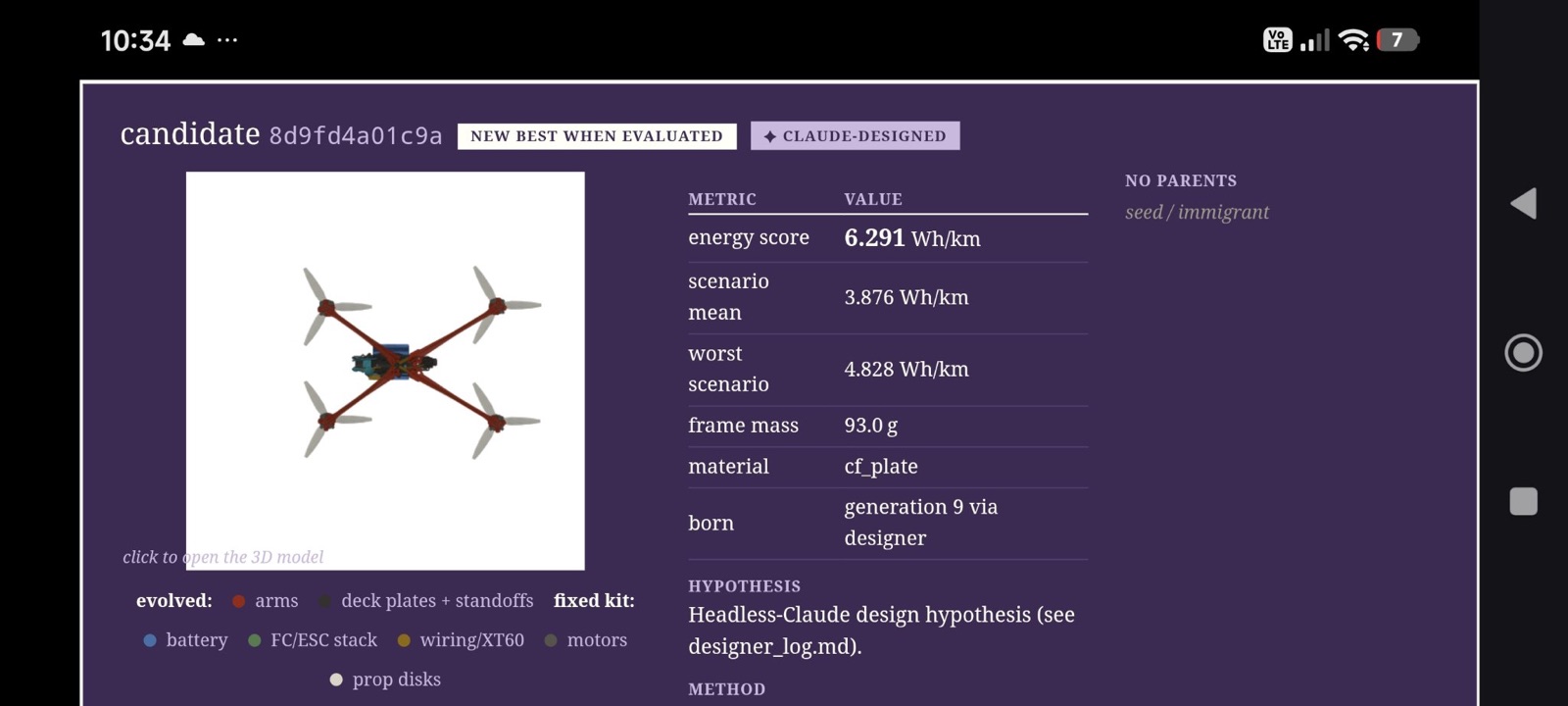Click the white prop disks legend dot
Image resolution: width=1568 pixels, height=706 pixels.
click(x=336, y=680)
